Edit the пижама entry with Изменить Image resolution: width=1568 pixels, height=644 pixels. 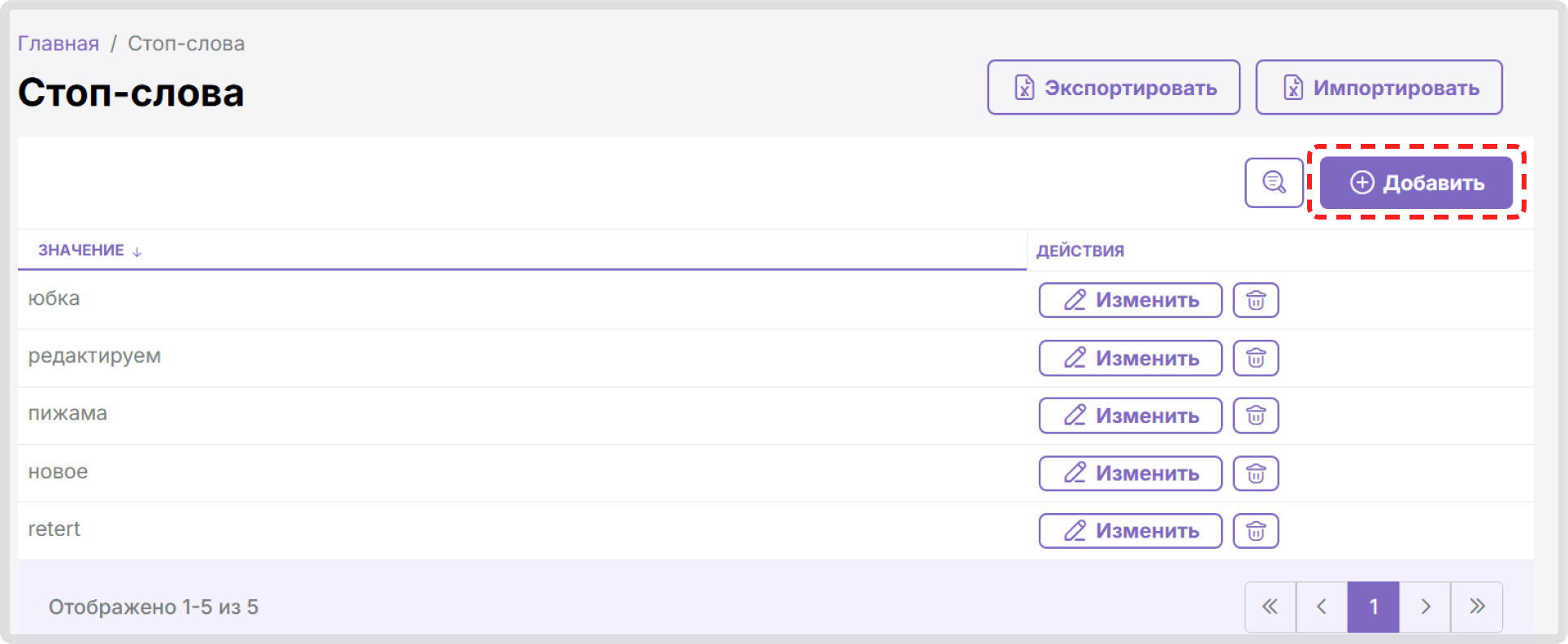pyautogui.click(x=1131, y=416)
